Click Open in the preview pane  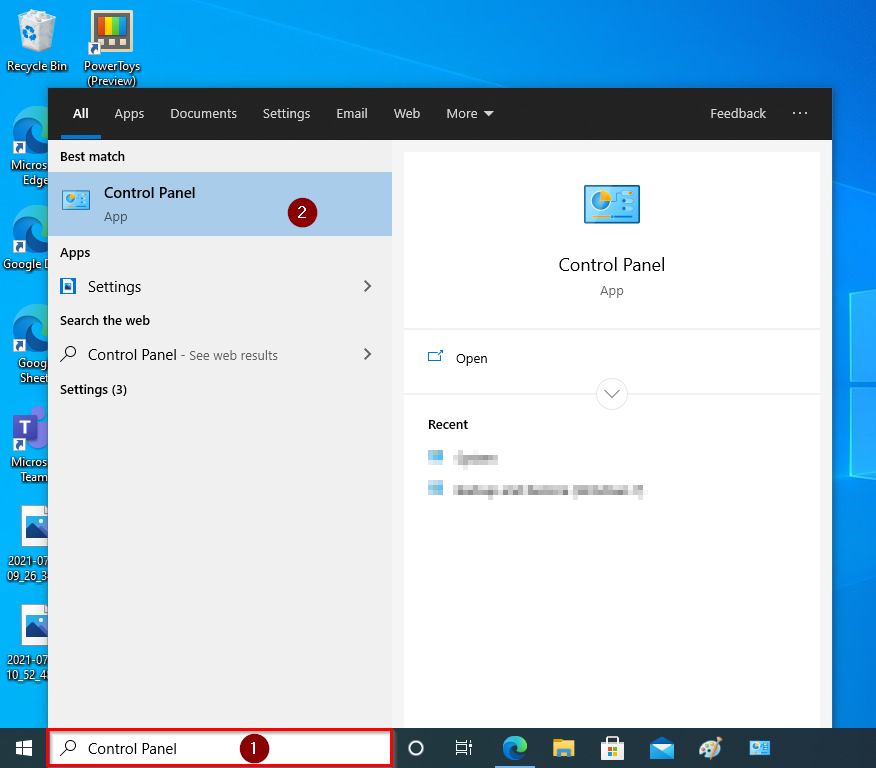click(x=471, y=358)
